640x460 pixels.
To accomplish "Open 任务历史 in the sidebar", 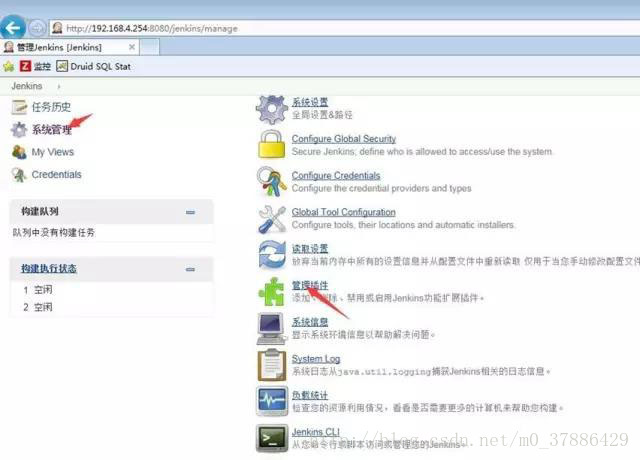I will [51, 107].
